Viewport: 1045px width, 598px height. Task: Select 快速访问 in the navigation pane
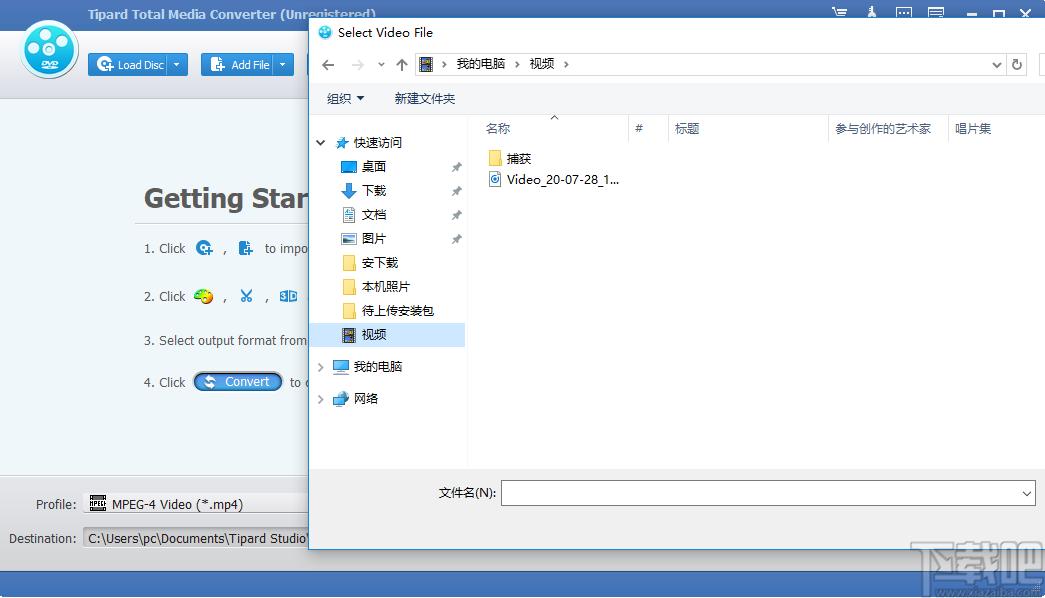[x=377, y=143]
